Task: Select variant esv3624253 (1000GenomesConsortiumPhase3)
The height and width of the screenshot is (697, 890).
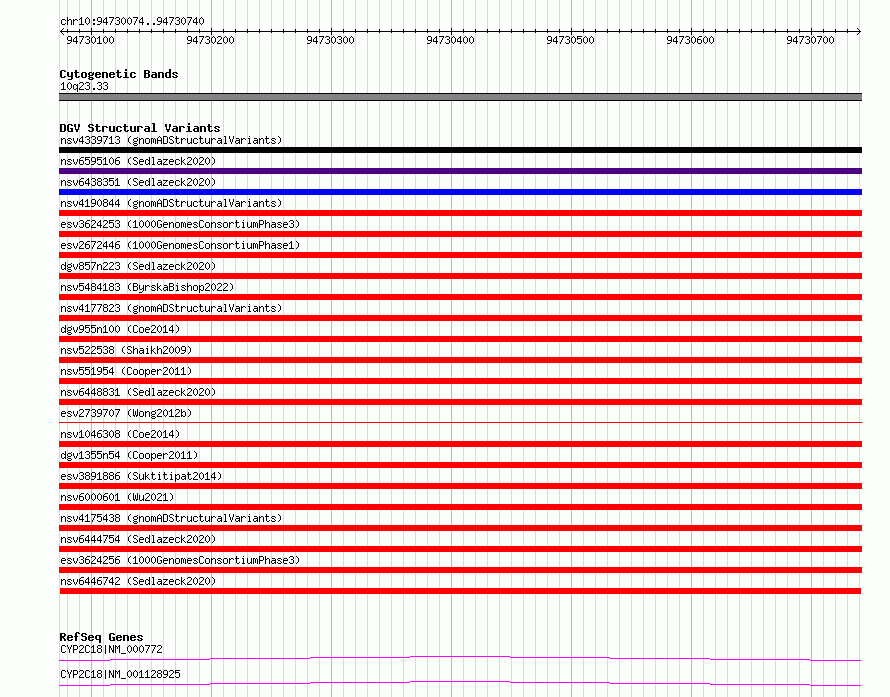Action: point(180,224)
